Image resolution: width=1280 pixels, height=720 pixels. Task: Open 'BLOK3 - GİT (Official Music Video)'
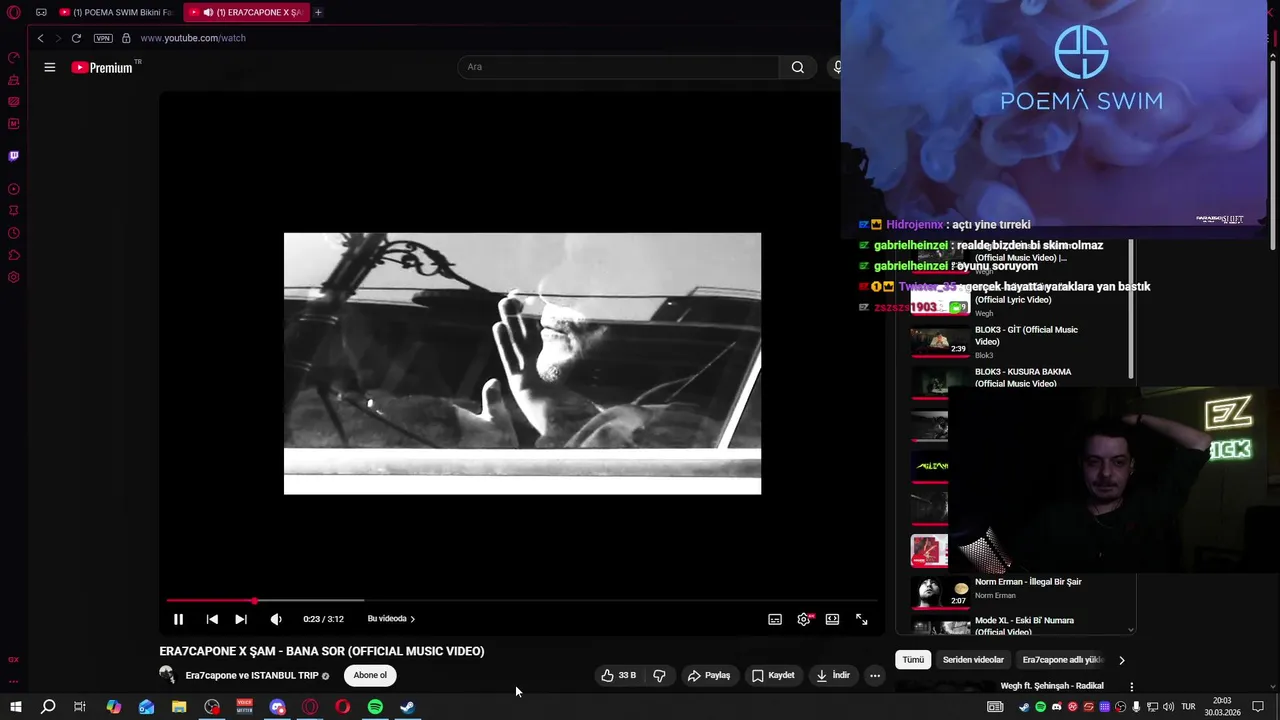coord(1026,336)
